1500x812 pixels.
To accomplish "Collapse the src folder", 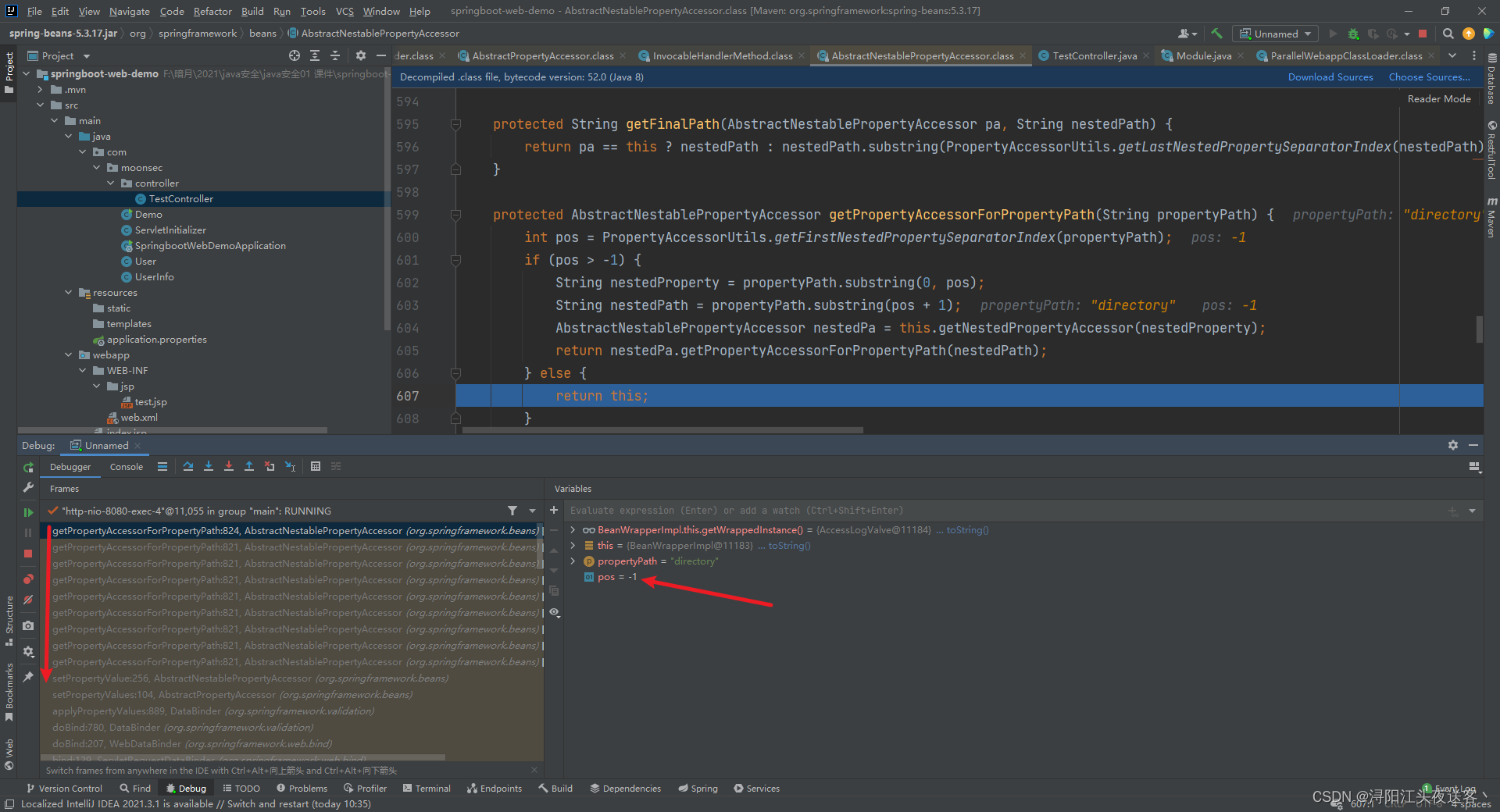I will pos(40,105).
